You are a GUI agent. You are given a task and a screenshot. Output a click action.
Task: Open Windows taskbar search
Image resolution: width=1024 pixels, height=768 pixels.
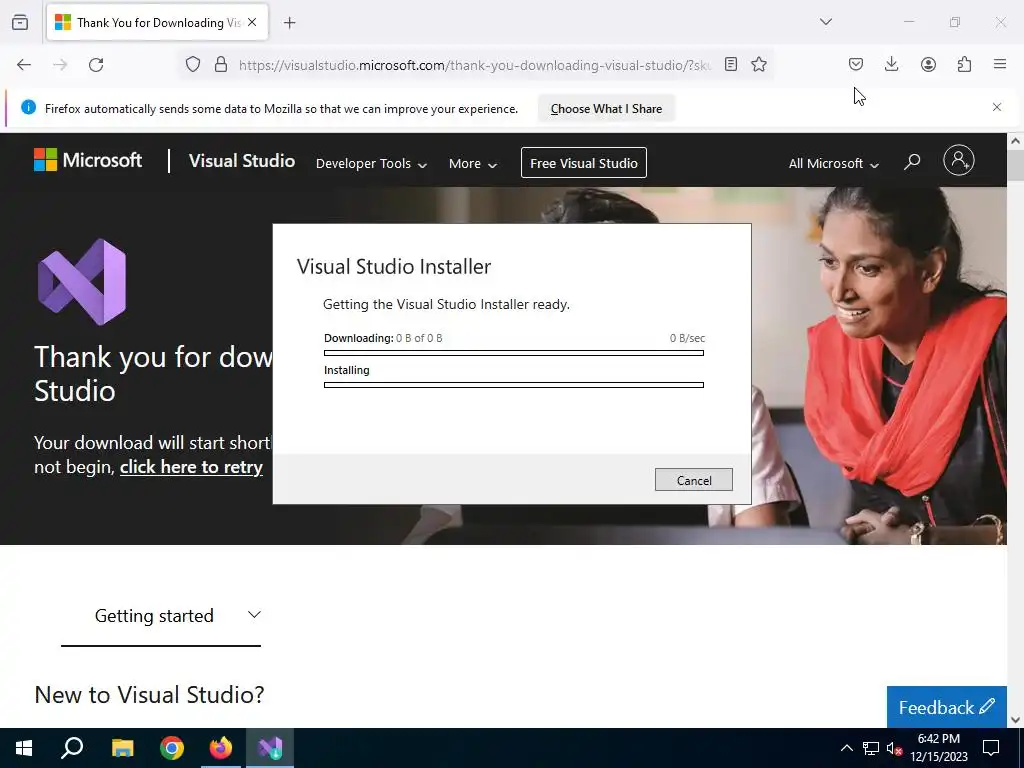click(x=72, y=748)
